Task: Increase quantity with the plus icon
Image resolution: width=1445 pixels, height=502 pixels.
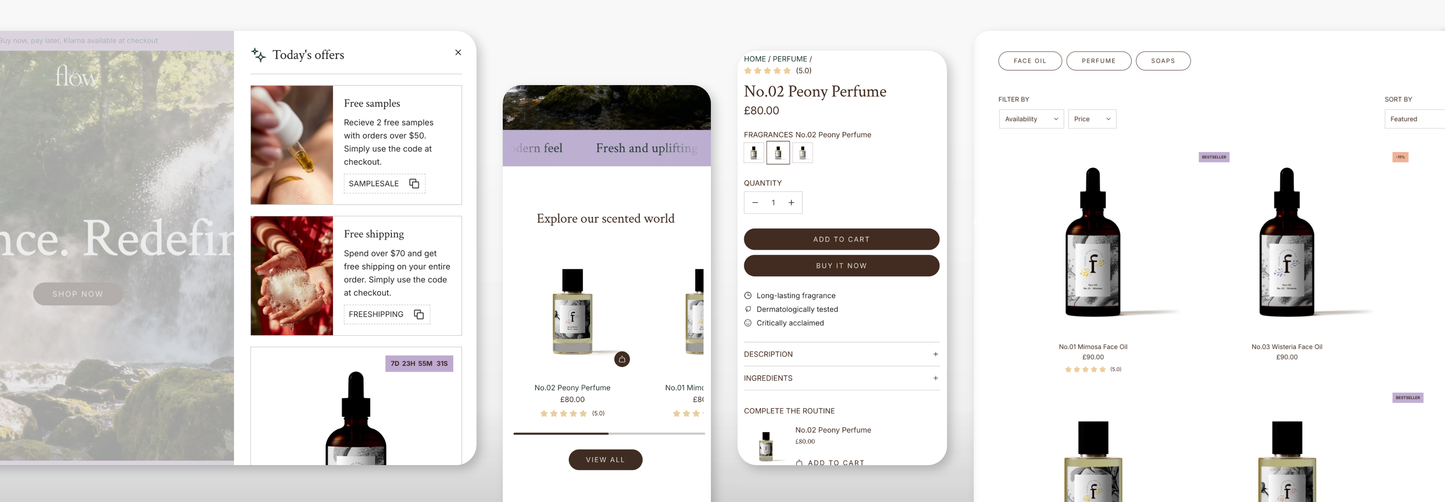Action: (791, 203)
